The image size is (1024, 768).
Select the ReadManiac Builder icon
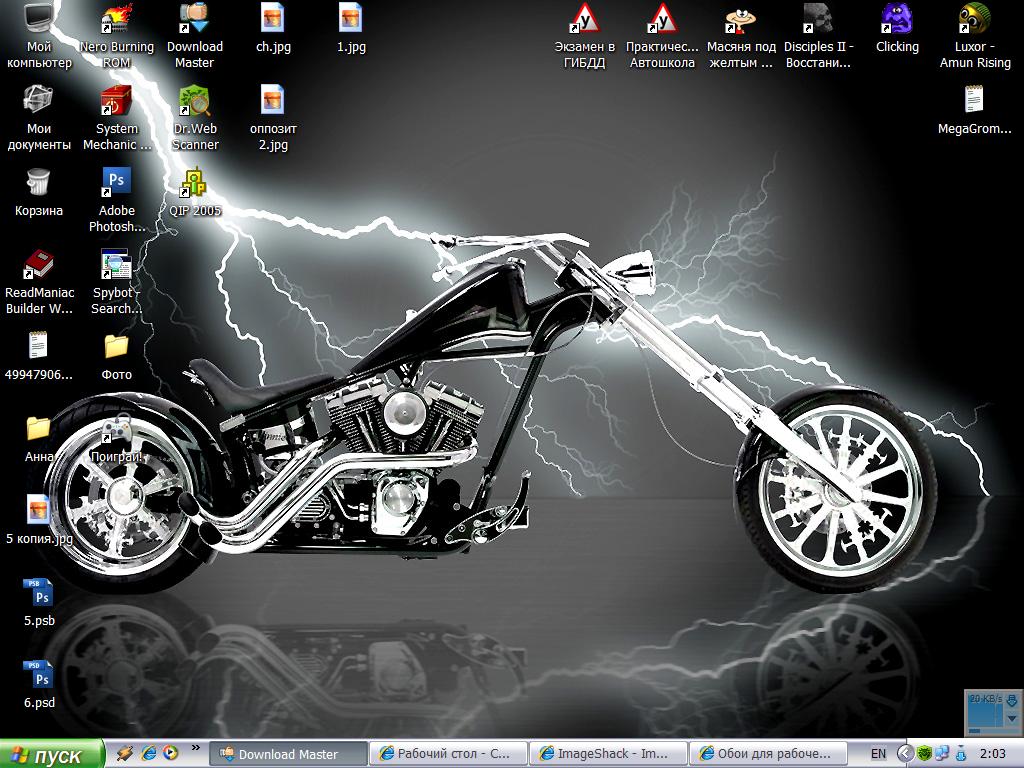click(38, 266)
